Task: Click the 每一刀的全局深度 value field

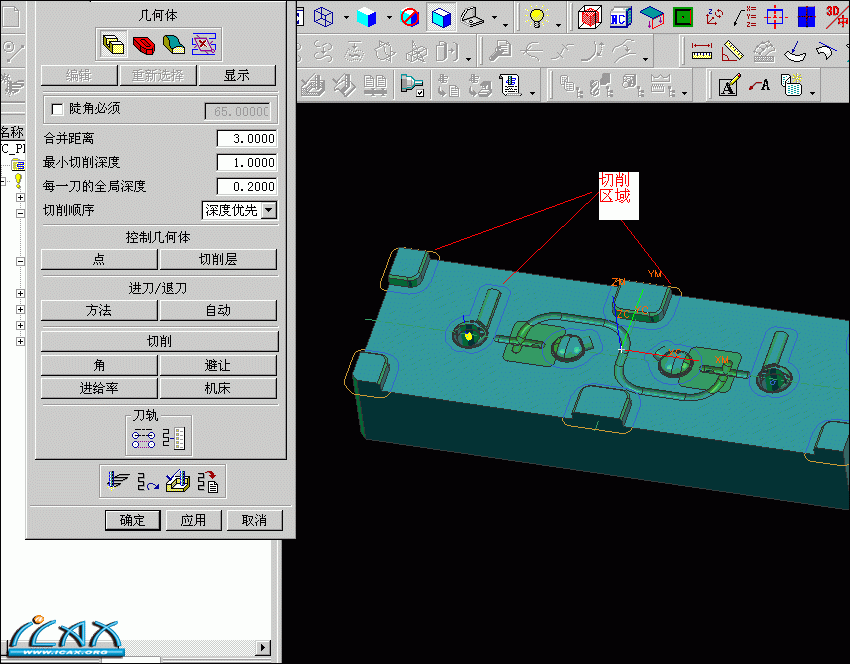Action: point(246,186)
